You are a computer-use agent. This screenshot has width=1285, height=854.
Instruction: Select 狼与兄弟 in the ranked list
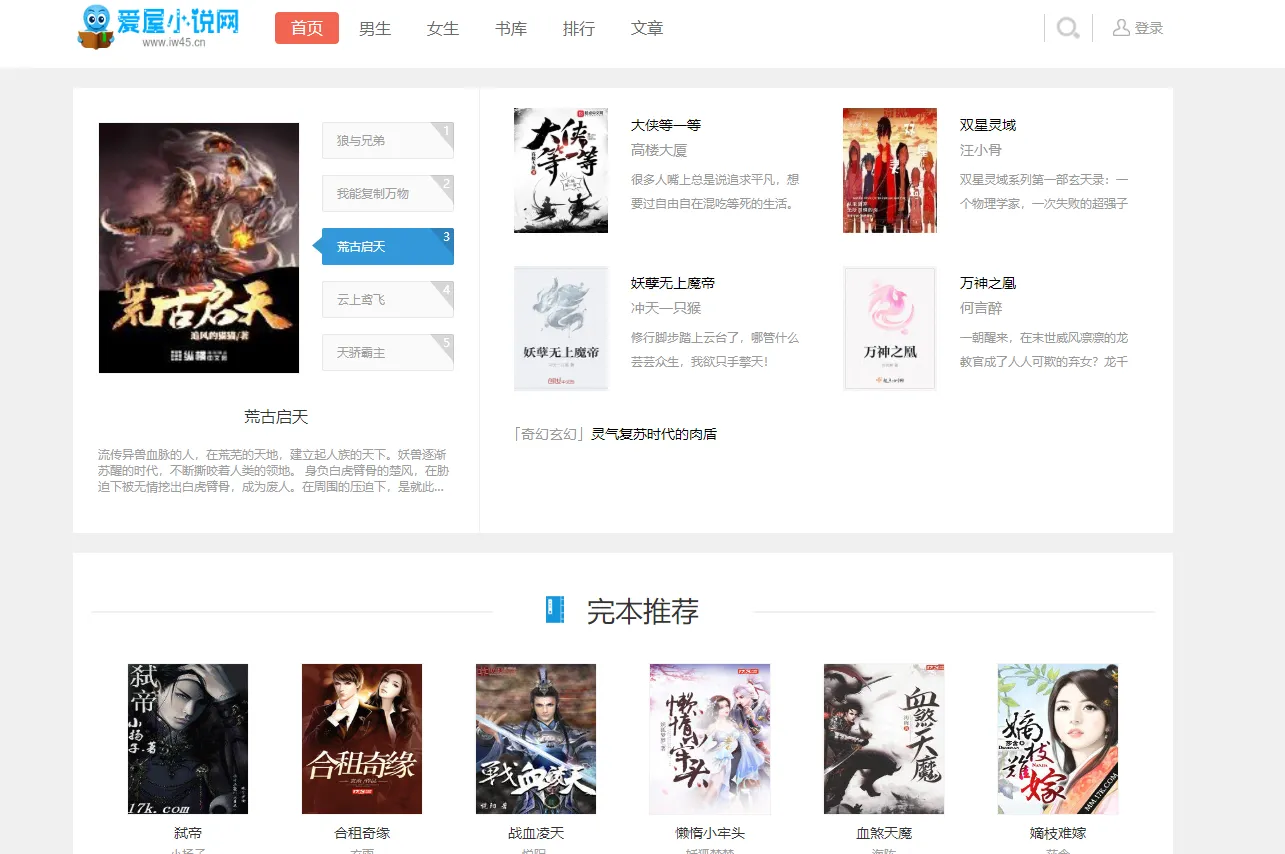387,141
